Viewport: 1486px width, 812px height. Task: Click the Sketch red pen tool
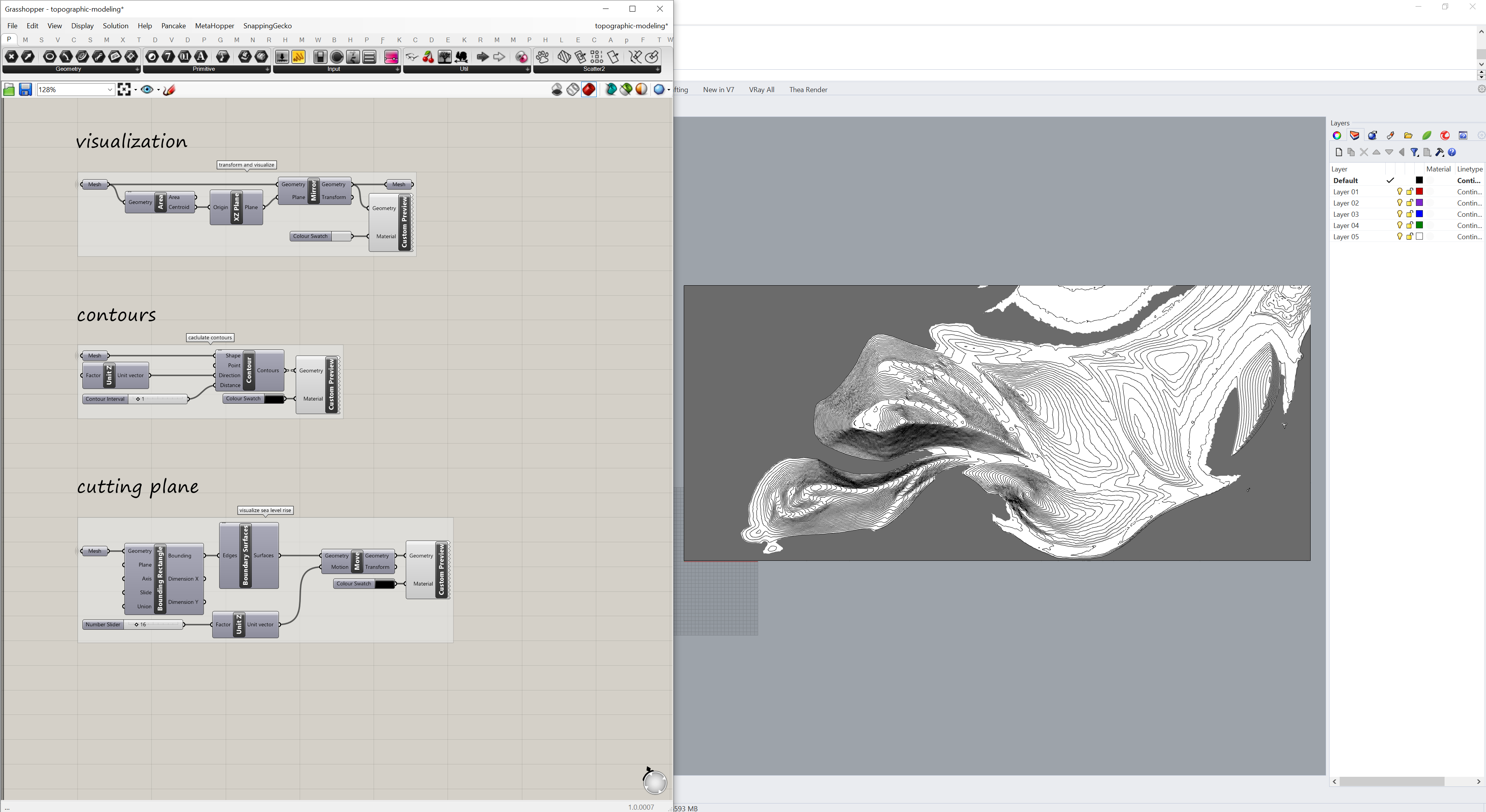click(x=169, y=89)
